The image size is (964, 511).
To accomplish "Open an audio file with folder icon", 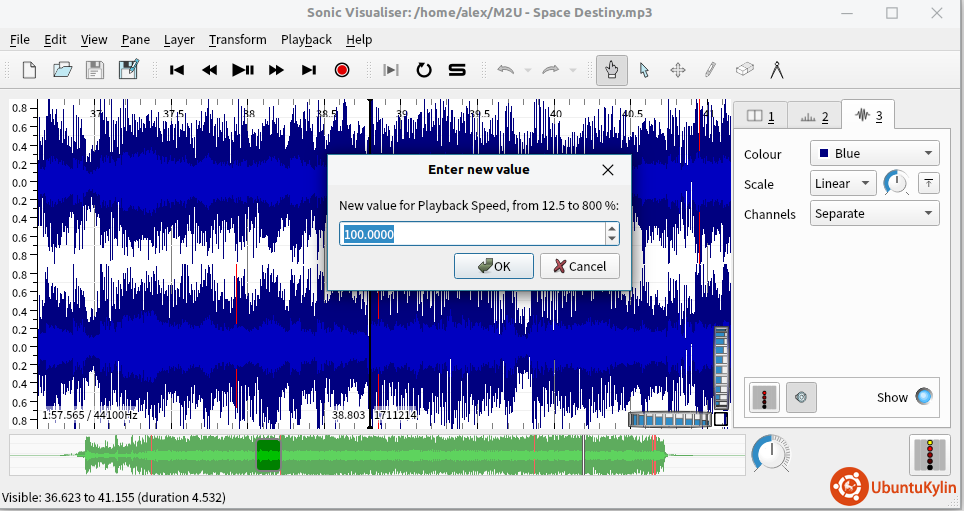I will point(62,70).
